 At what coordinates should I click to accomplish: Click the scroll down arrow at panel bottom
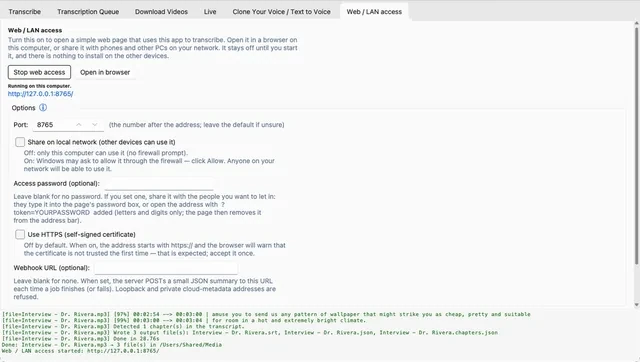tap(636, 305)
